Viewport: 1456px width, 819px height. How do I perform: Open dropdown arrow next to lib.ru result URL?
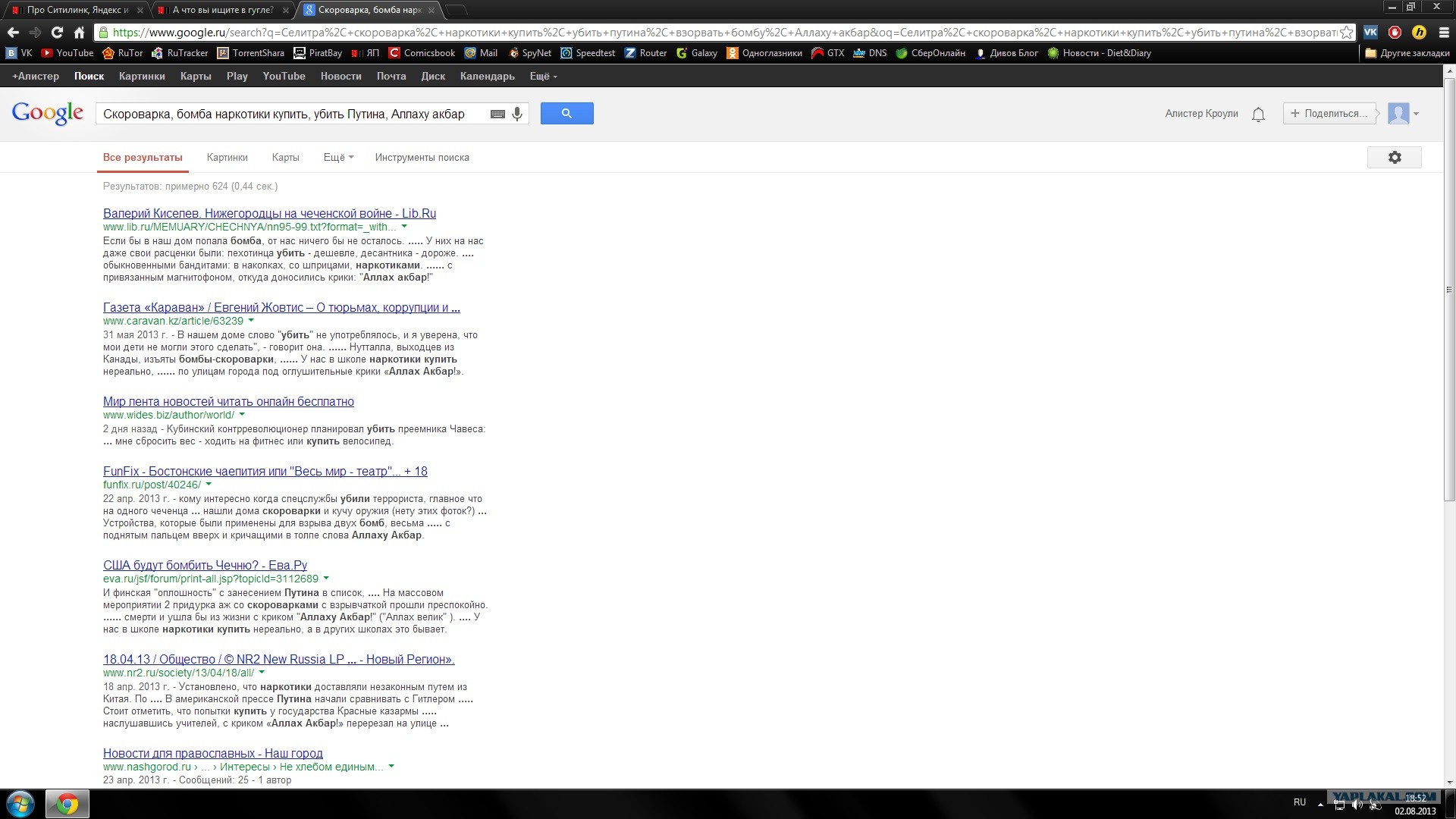coord(403,226)
